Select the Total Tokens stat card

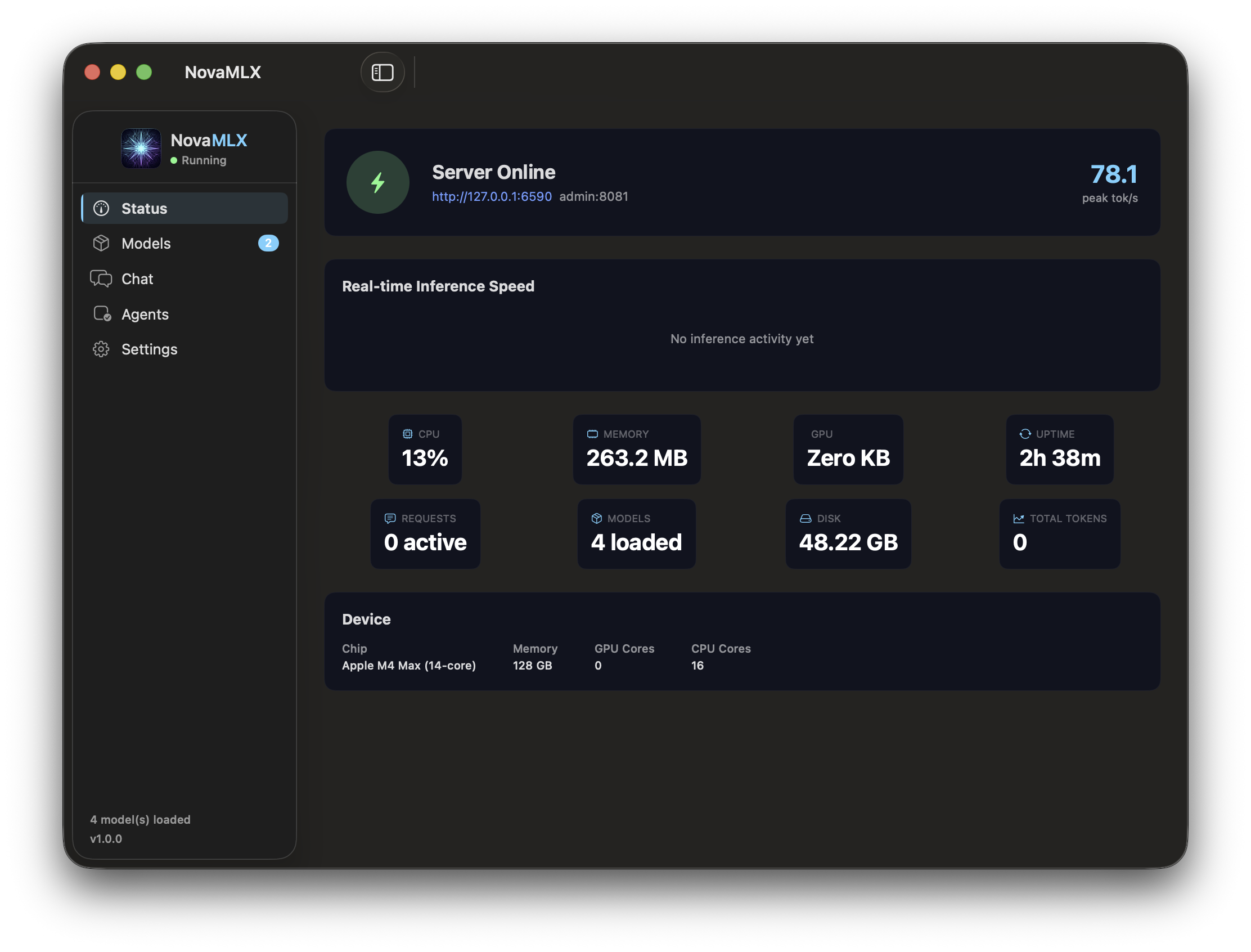point(1059,534)
